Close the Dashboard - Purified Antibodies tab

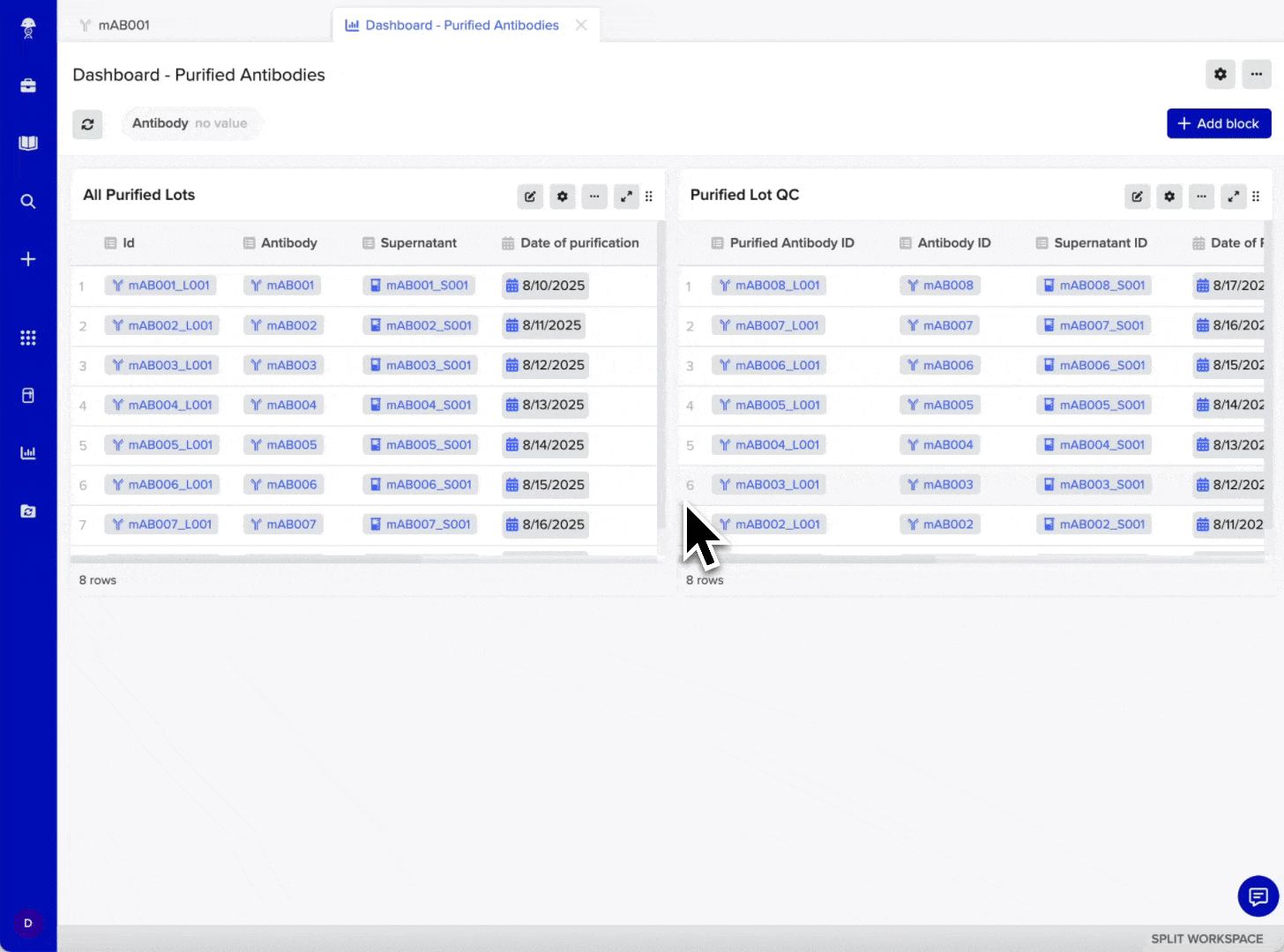point(581,26)
